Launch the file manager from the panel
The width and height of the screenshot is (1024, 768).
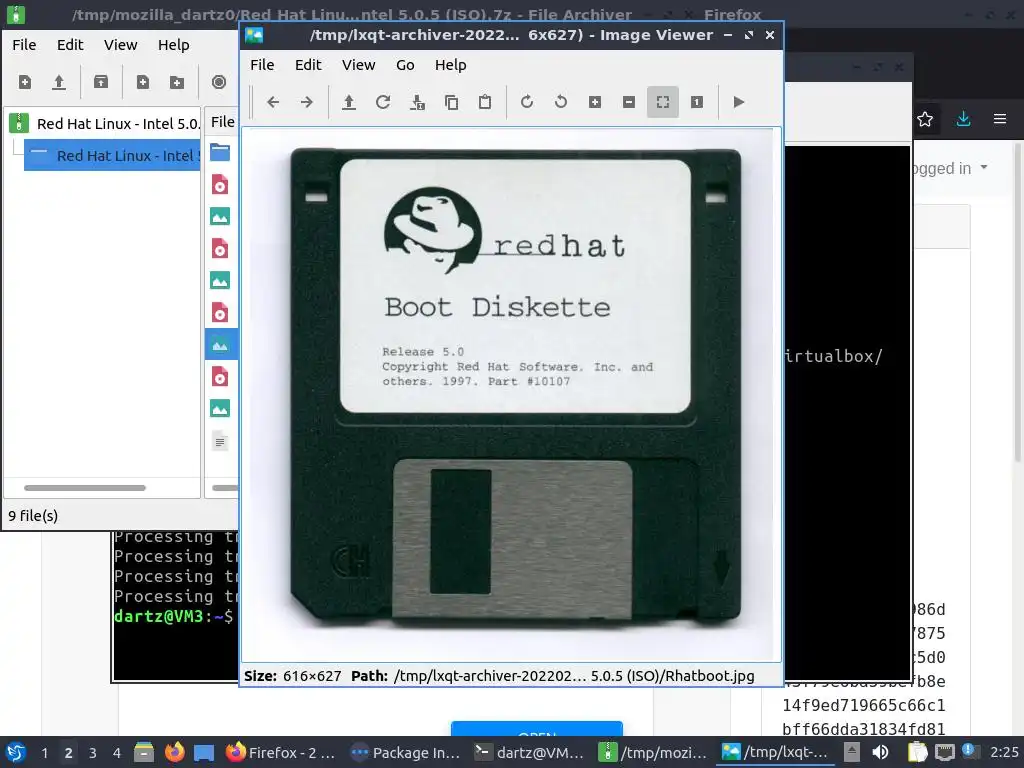point(143,752)
